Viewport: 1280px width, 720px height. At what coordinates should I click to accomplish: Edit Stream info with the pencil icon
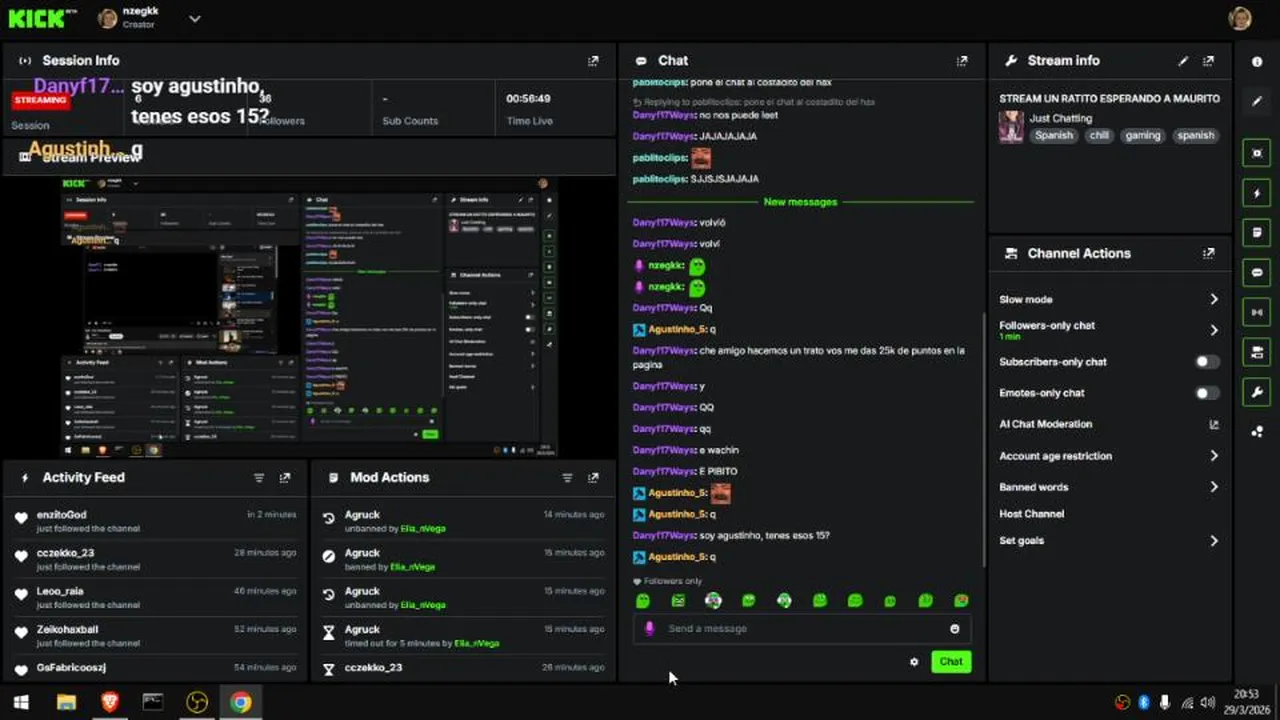click(1183, 61)
